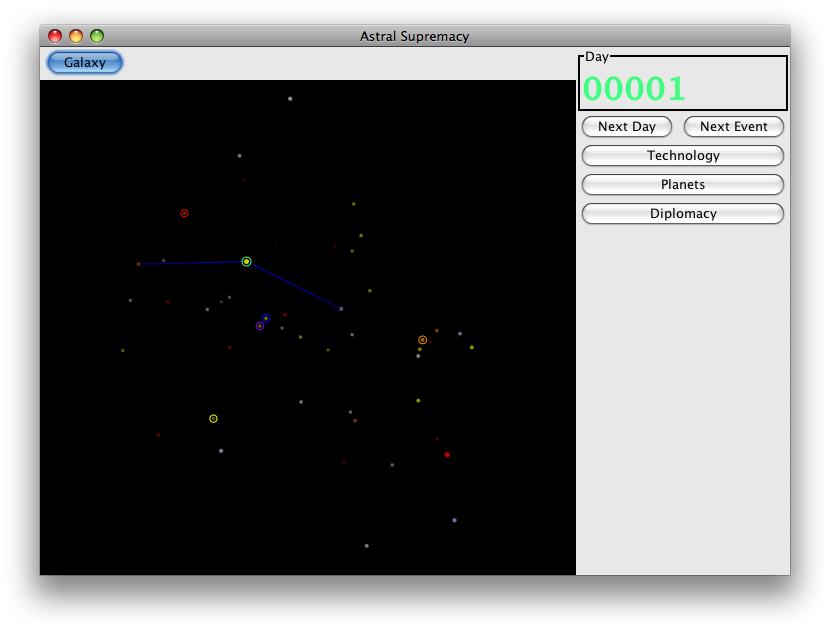830x630 pixels.
Task: Select the yellow-circled star
Action: tap(213, 419)
